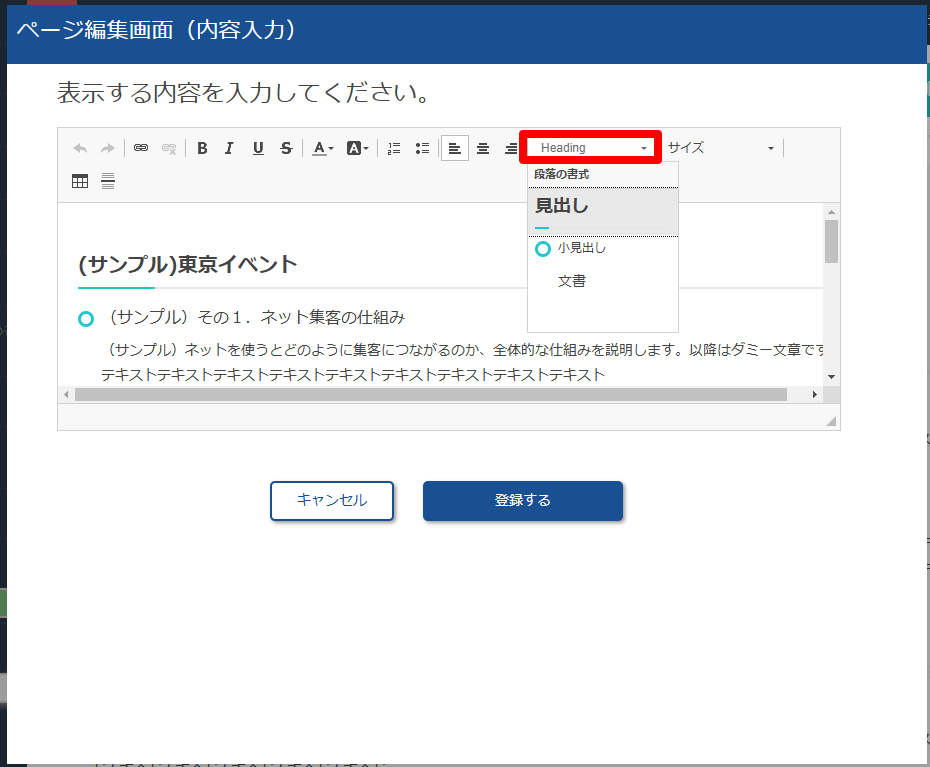This screenshot has width=930, height=767.
Task: Align text to the left
Action: pos(455,148)
